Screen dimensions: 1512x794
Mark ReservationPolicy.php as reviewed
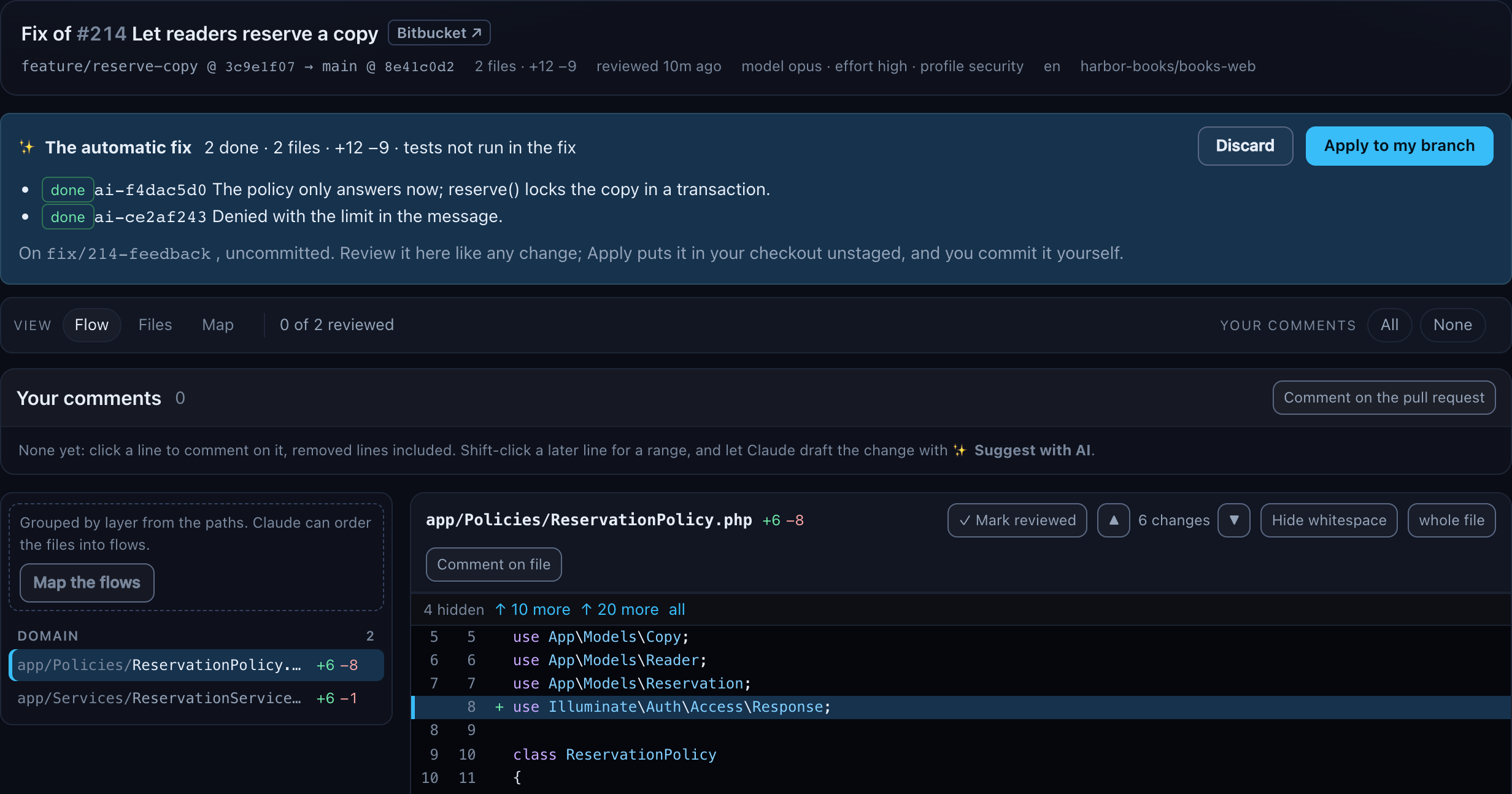(1017, 520)
